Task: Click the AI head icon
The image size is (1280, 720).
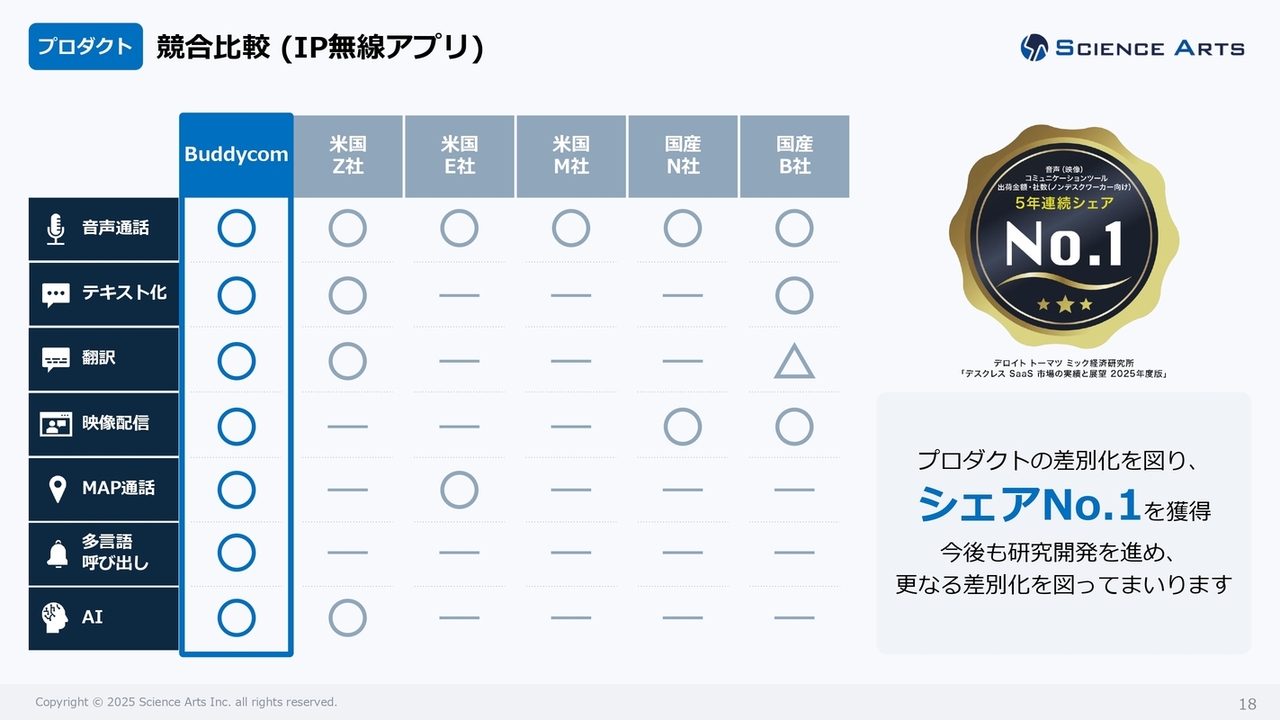Action: pos(56,617)
